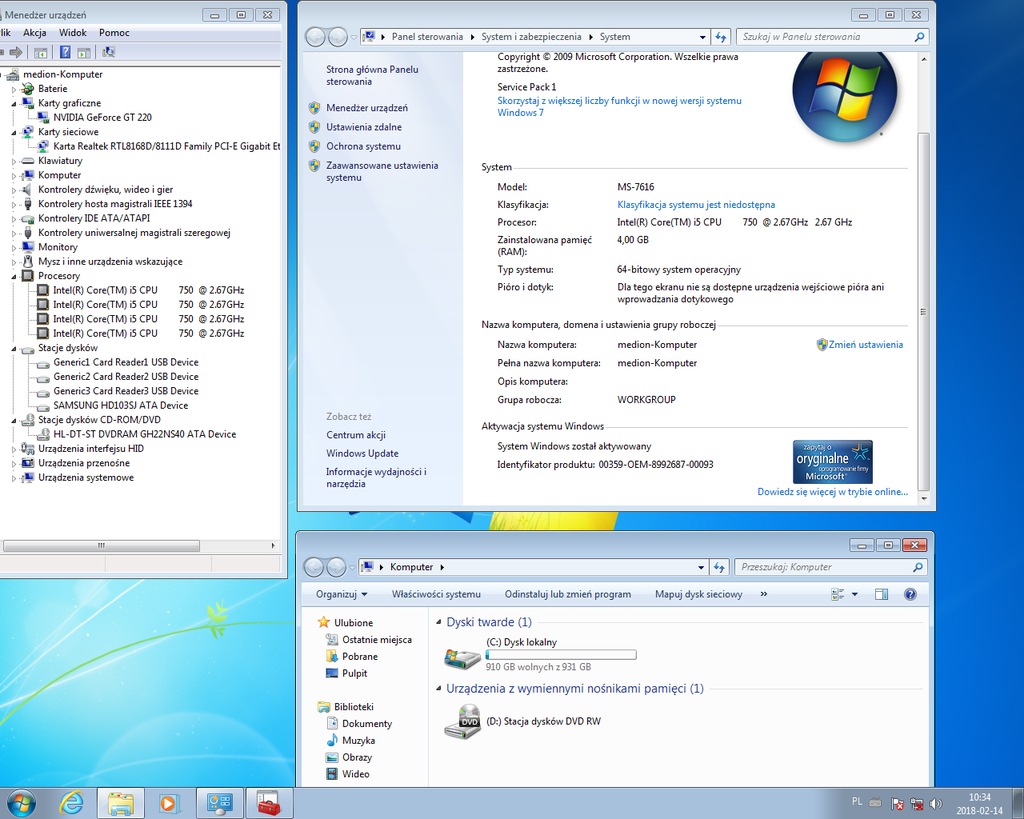Select the NVIDIA GeForce GT 220 device
This screenshot has height=819, width=1024.
103,118
